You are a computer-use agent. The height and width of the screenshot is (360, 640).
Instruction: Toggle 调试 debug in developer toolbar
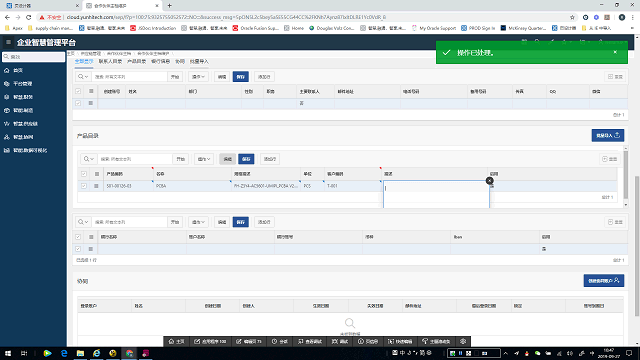[340, 341]
